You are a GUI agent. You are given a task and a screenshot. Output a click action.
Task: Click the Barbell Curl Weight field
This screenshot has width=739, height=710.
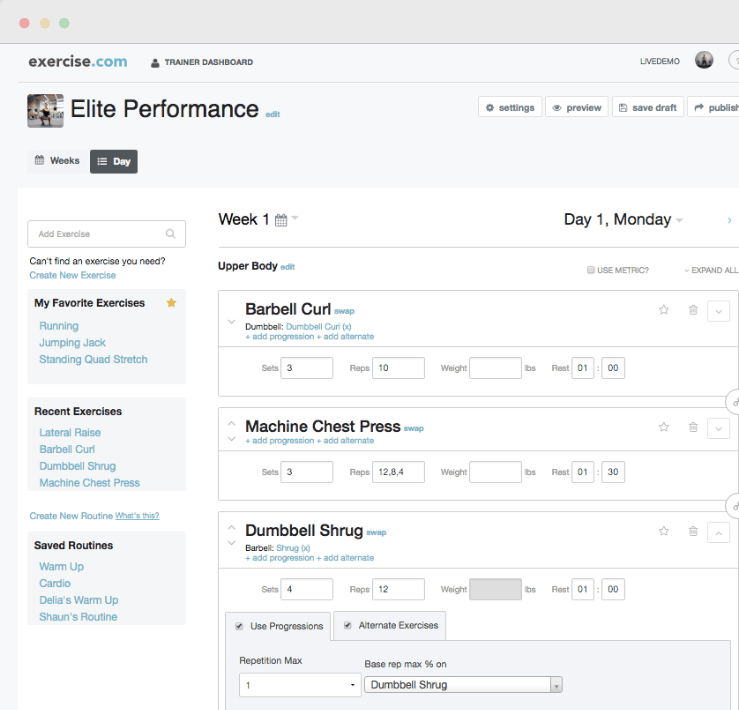pos(495,368)
